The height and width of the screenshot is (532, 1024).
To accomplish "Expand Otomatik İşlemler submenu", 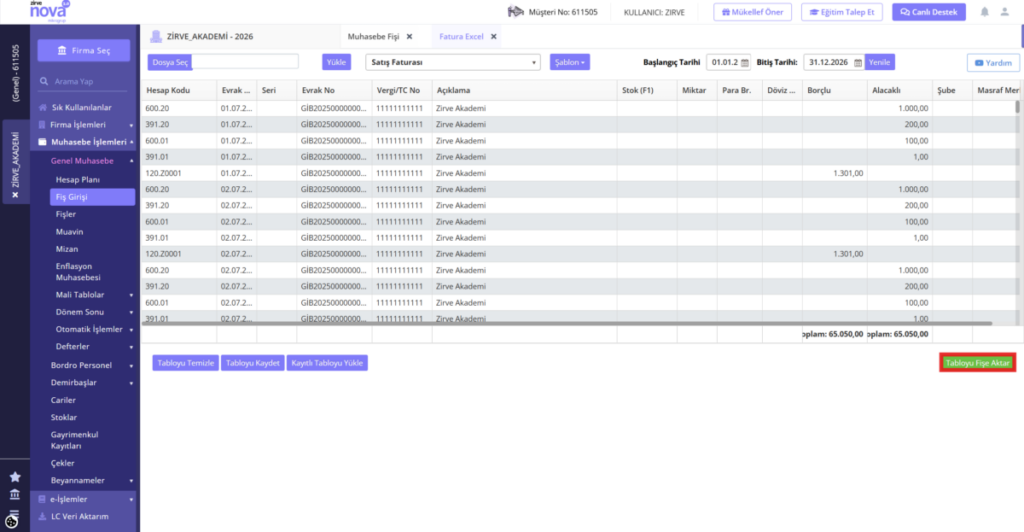I will coord(131,330).
